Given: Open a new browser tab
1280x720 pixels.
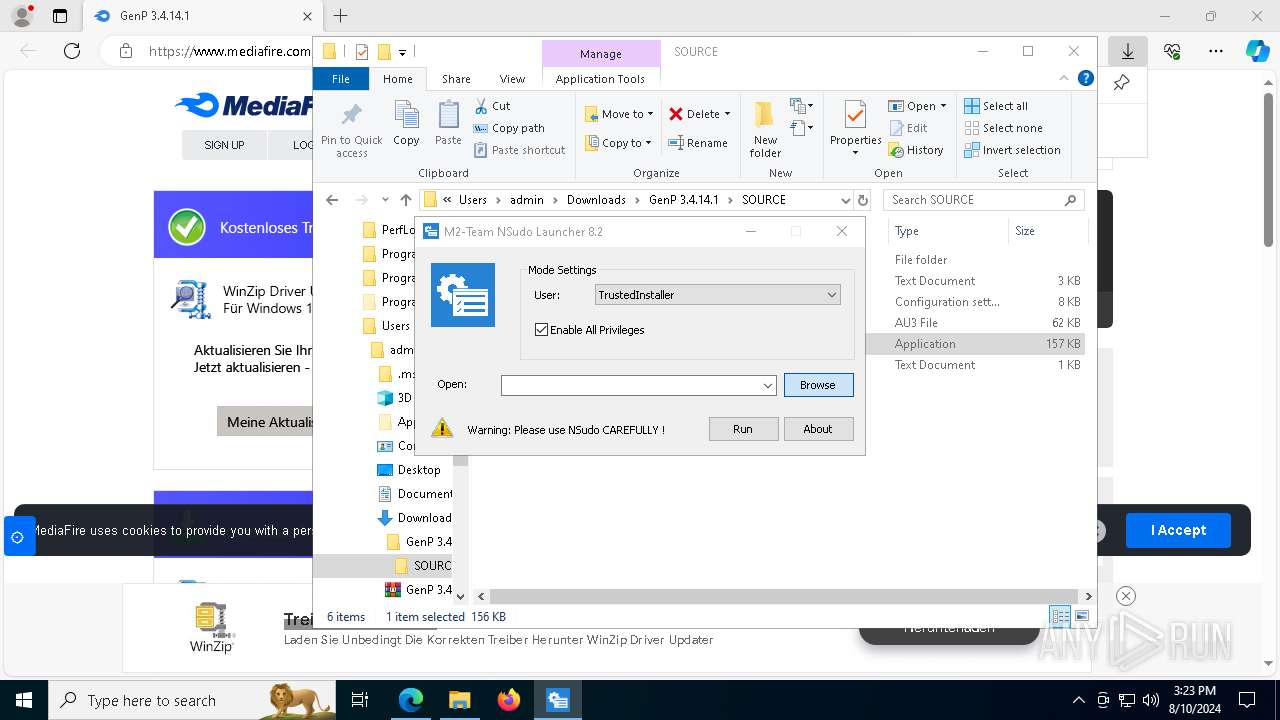Looking at the screenshot, I should (340, 16).
